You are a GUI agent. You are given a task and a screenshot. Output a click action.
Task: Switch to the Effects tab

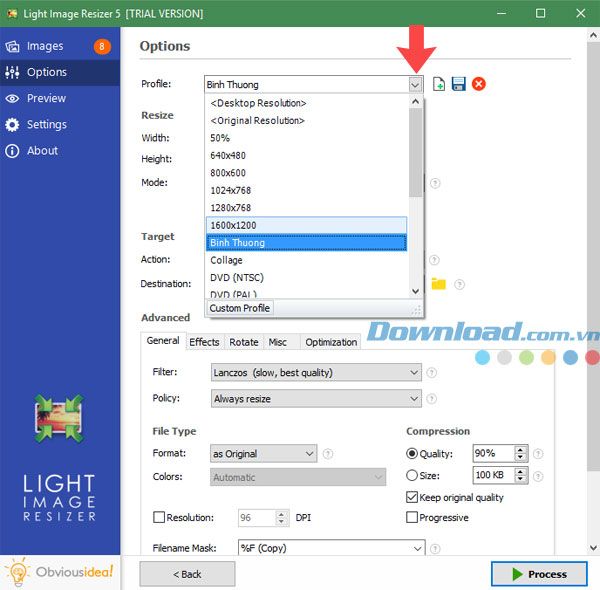pyautogui.click(x=204, y=342)
